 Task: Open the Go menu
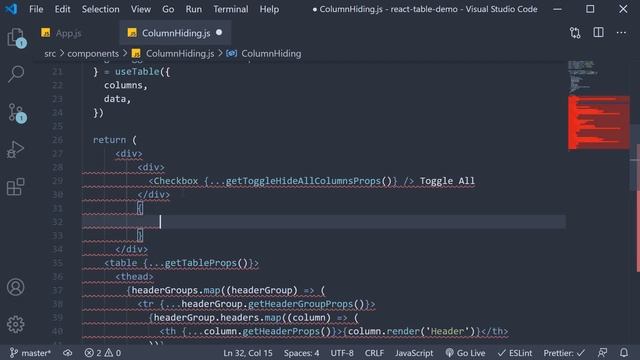point(168,9)
